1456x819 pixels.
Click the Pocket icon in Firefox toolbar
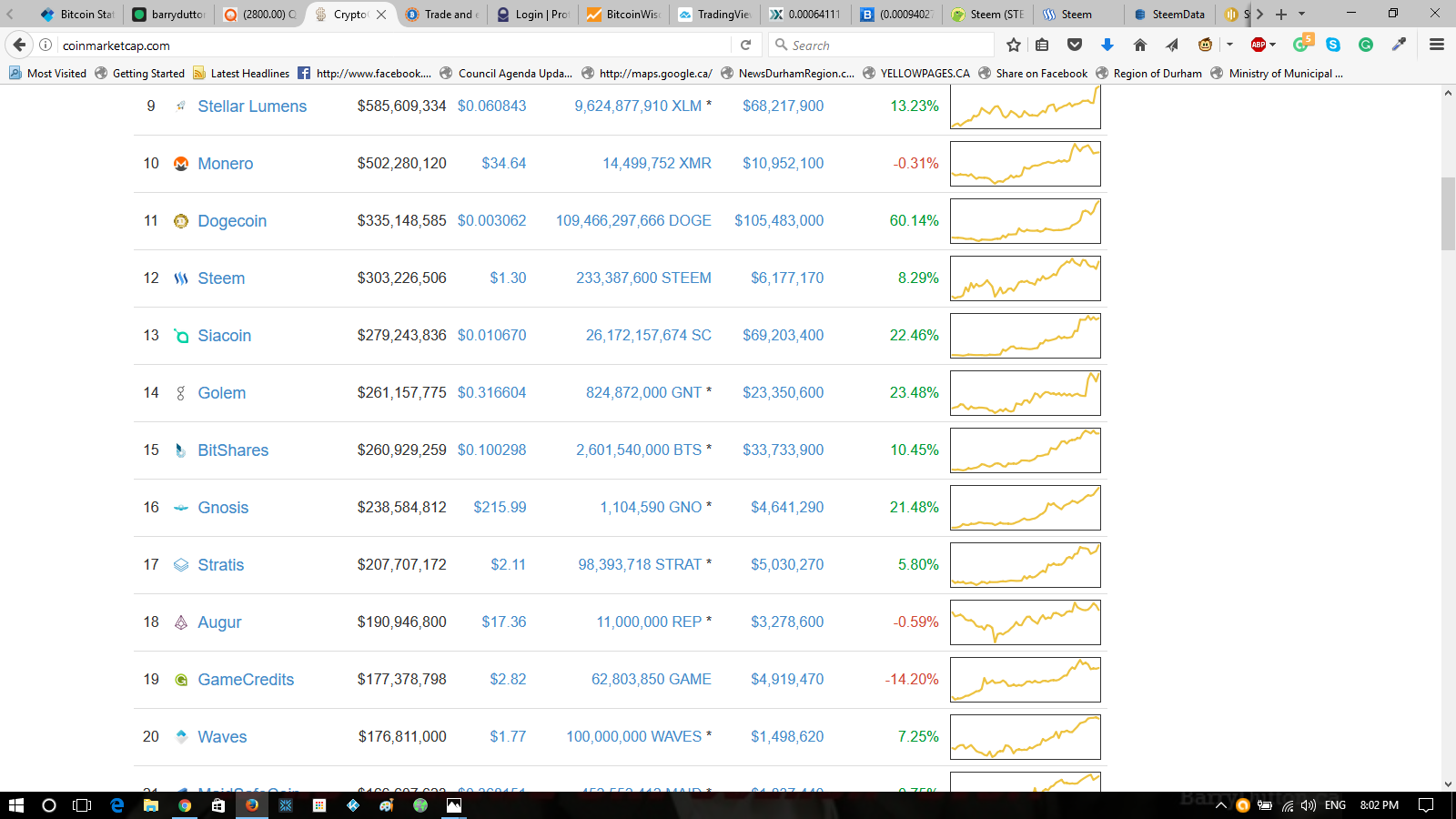click(1075, 45)
